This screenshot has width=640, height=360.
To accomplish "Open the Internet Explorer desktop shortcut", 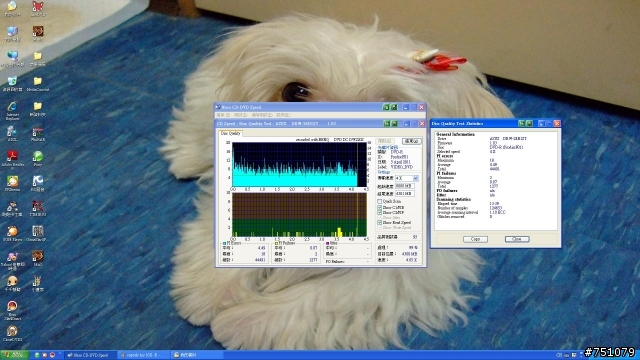I will [12, 111].
